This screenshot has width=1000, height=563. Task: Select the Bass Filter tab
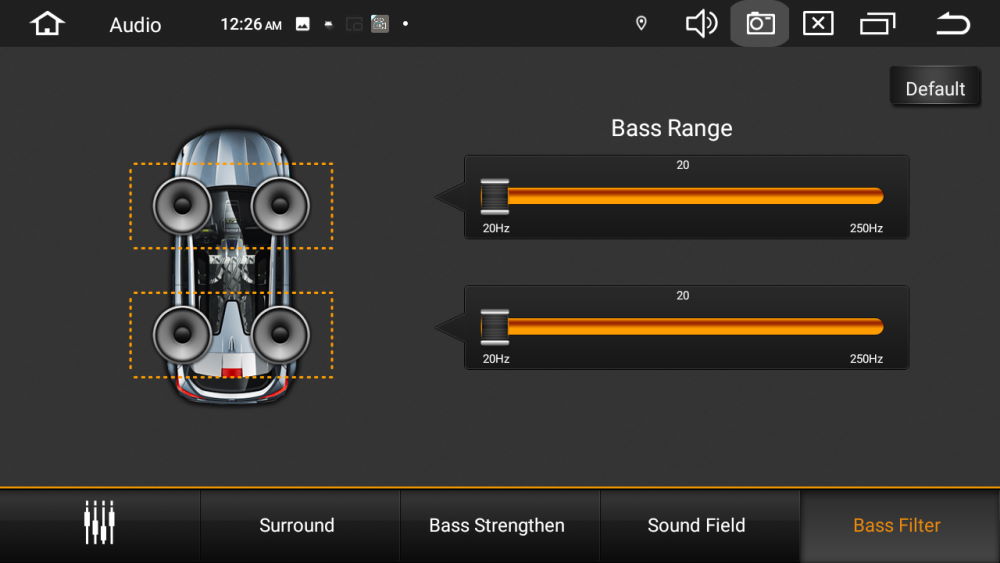pyautogui.click(x=897, y=525)
